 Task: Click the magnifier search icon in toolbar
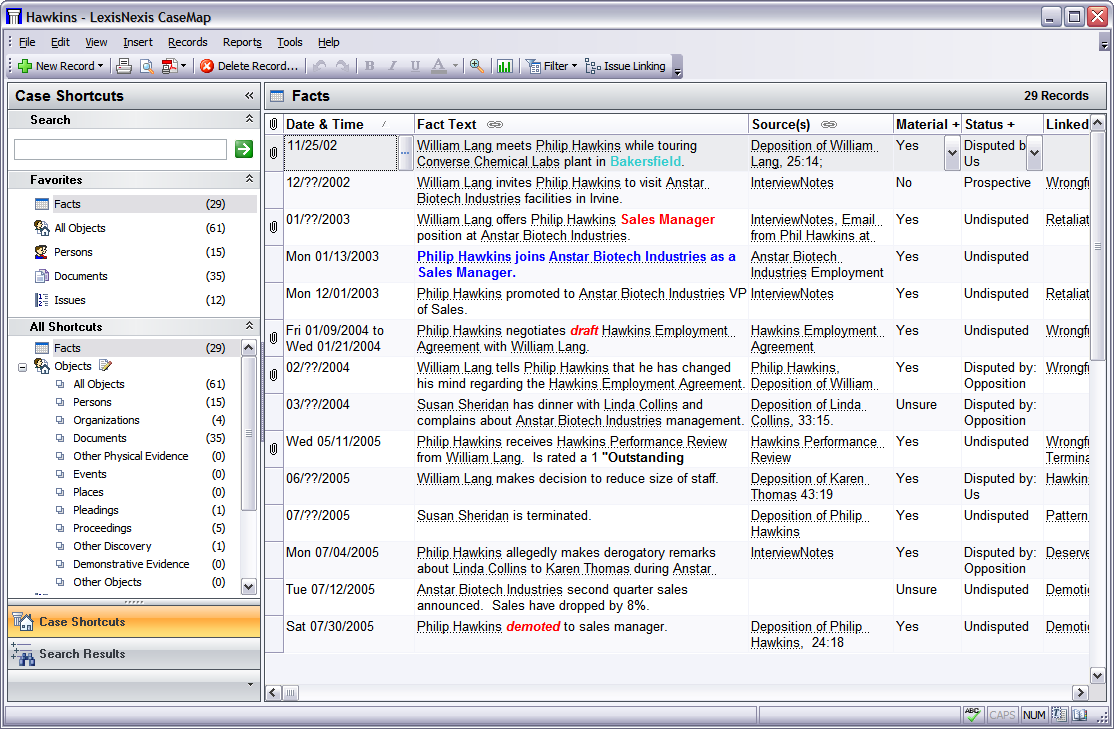tap(477, 66)
